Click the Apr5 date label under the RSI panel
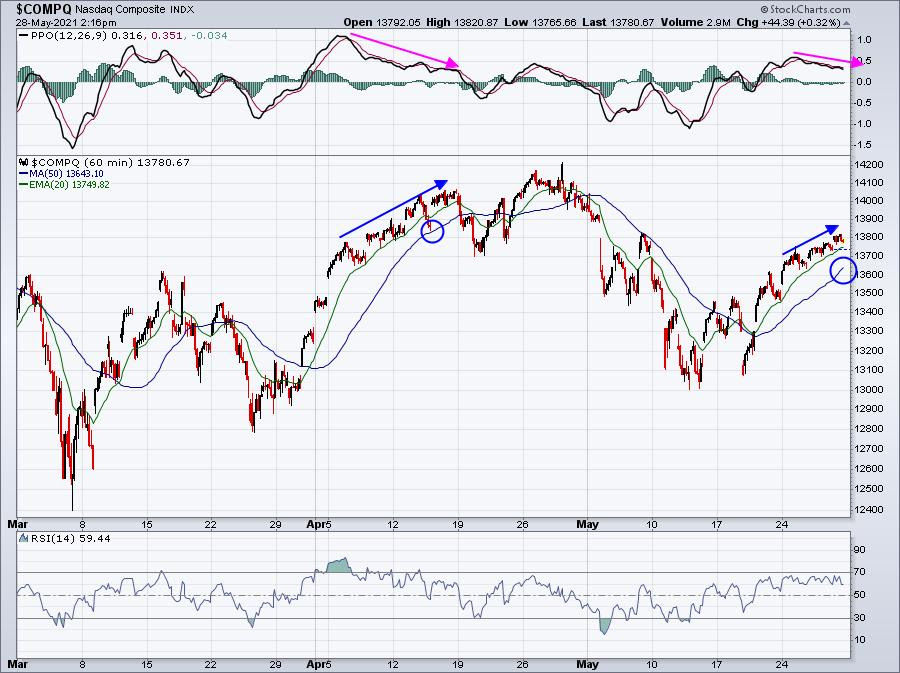Screen dimensions: 900x673 pos(319,665)
